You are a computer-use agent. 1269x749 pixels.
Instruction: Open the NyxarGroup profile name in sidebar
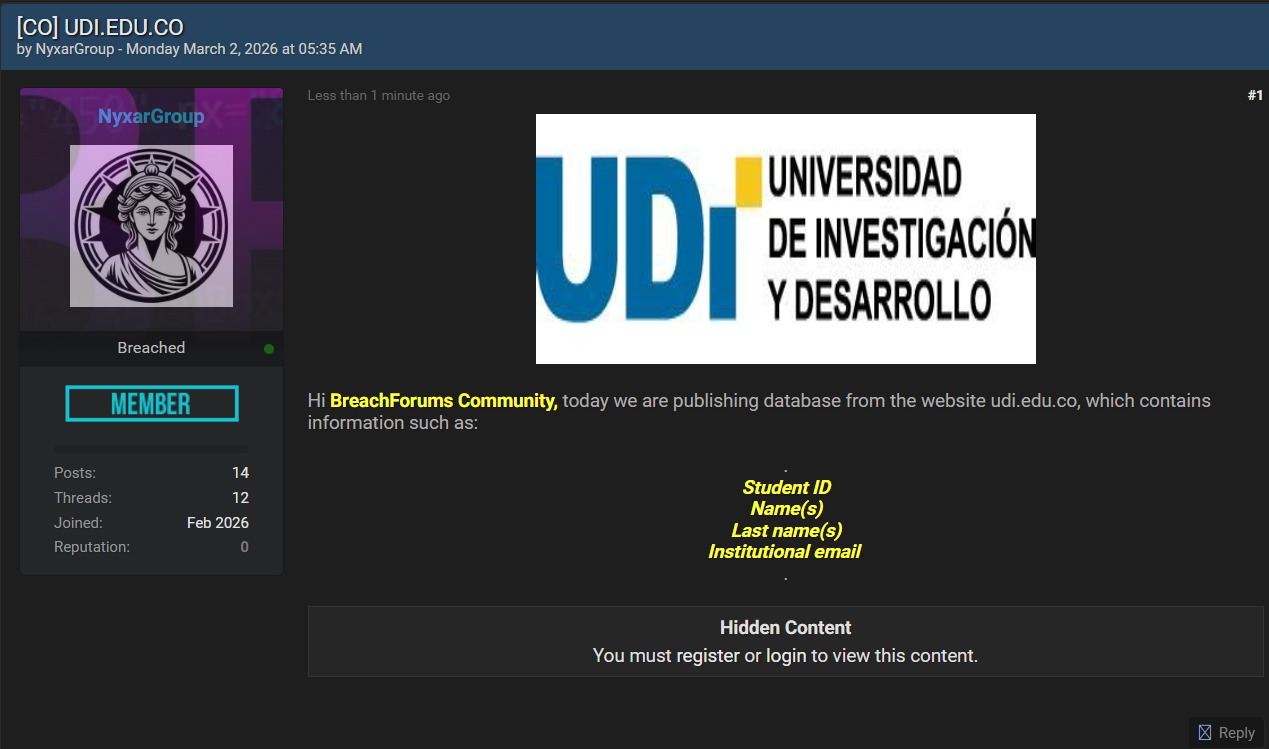pos(151,117)
